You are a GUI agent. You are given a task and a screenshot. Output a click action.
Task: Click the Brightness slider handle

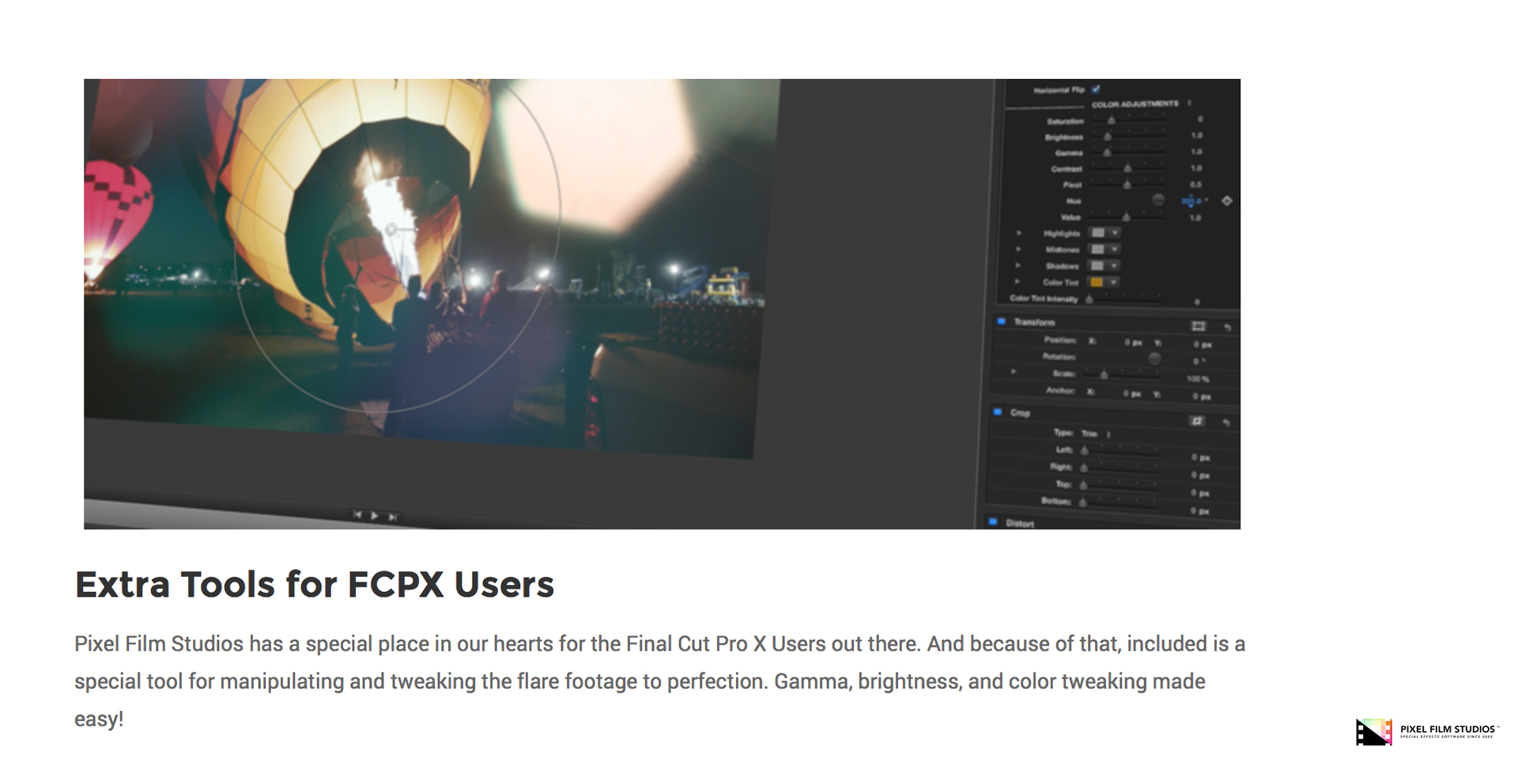[1108, 136]
